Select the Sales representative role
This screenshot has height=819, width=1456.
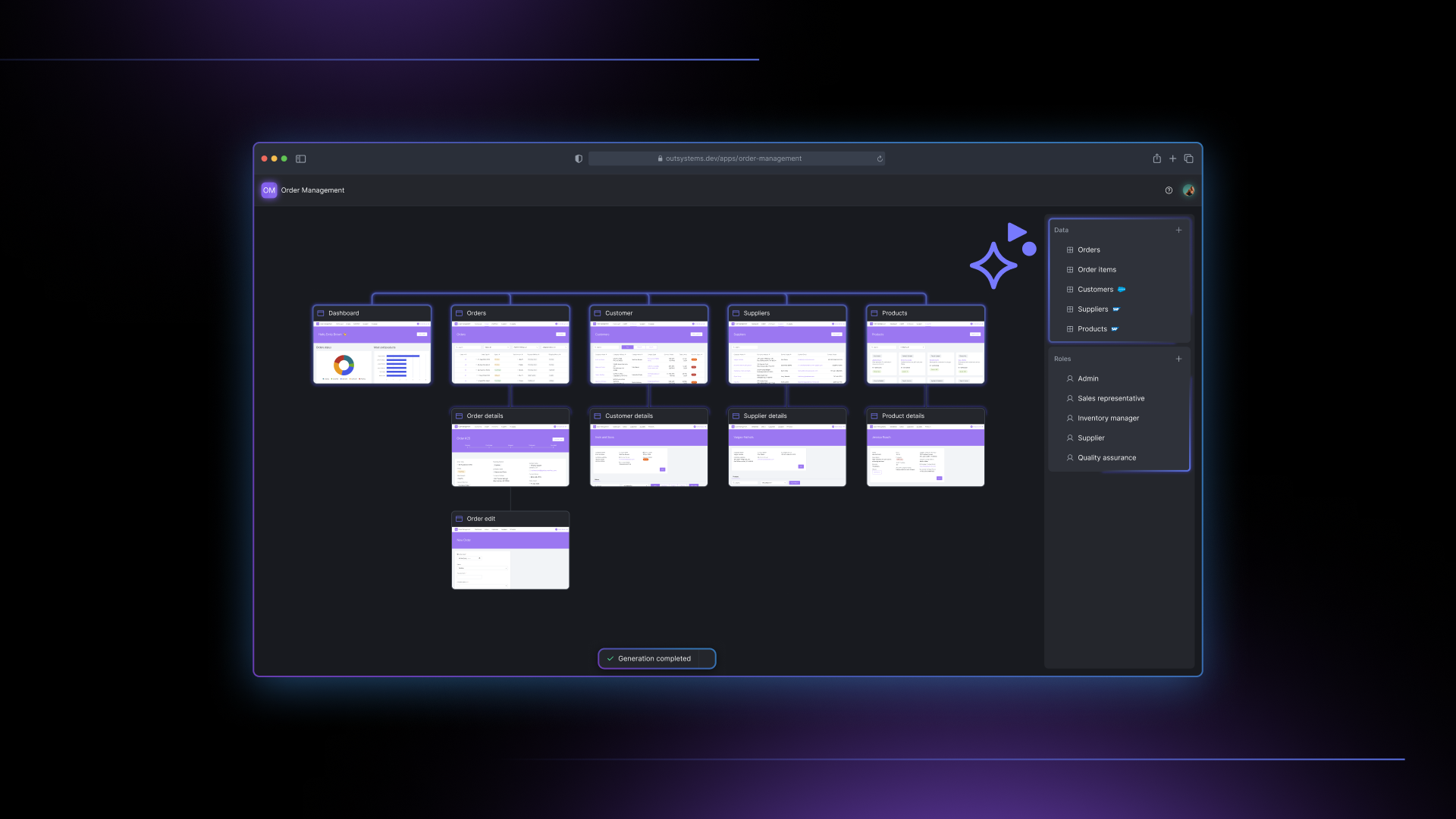[1110, 399]
